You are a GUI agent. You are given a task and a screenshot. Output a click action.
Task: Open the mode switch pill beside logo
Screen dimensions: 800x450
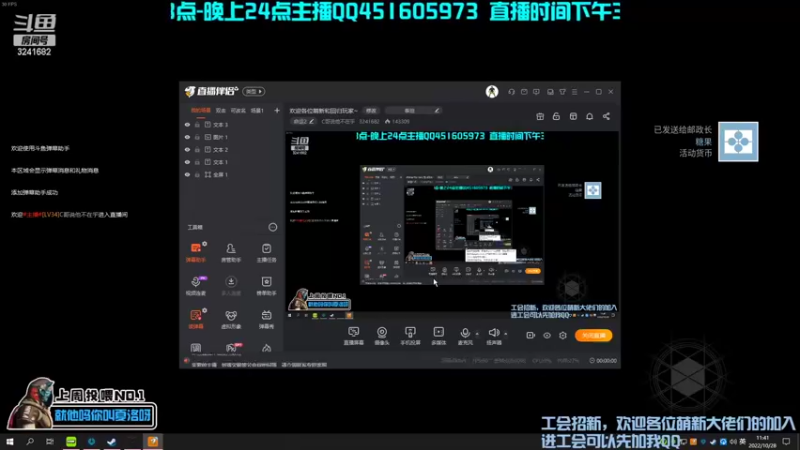254,91
